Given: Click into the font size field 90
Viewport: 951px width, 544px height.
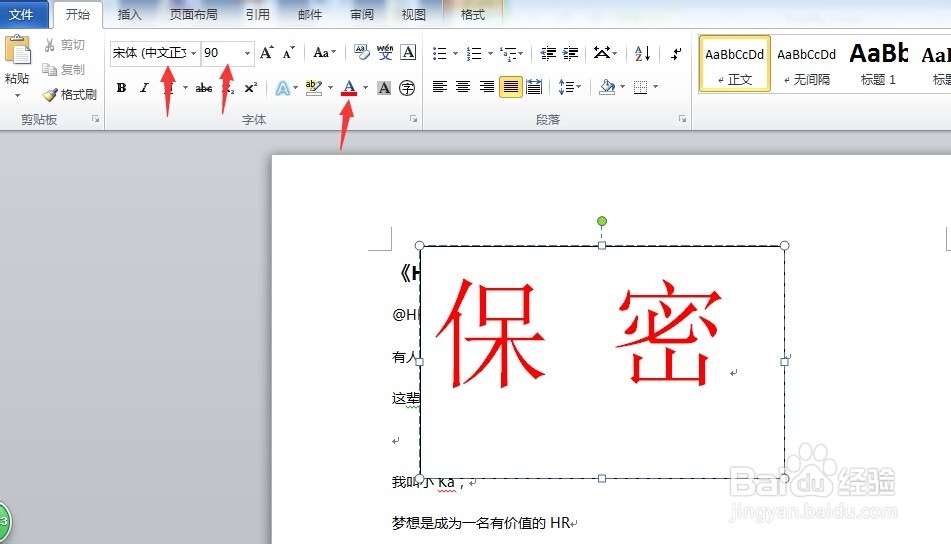Looking at the screenshot, I should tap(222, 53).
